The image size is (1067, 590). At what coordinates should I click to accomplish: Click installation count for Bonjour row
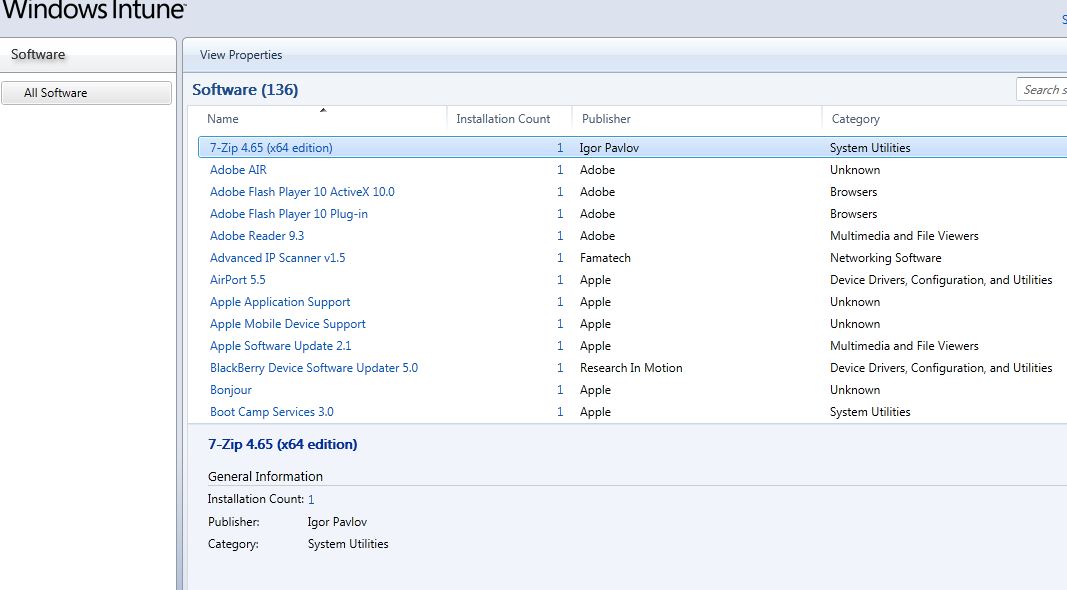(x=560, y=390)
